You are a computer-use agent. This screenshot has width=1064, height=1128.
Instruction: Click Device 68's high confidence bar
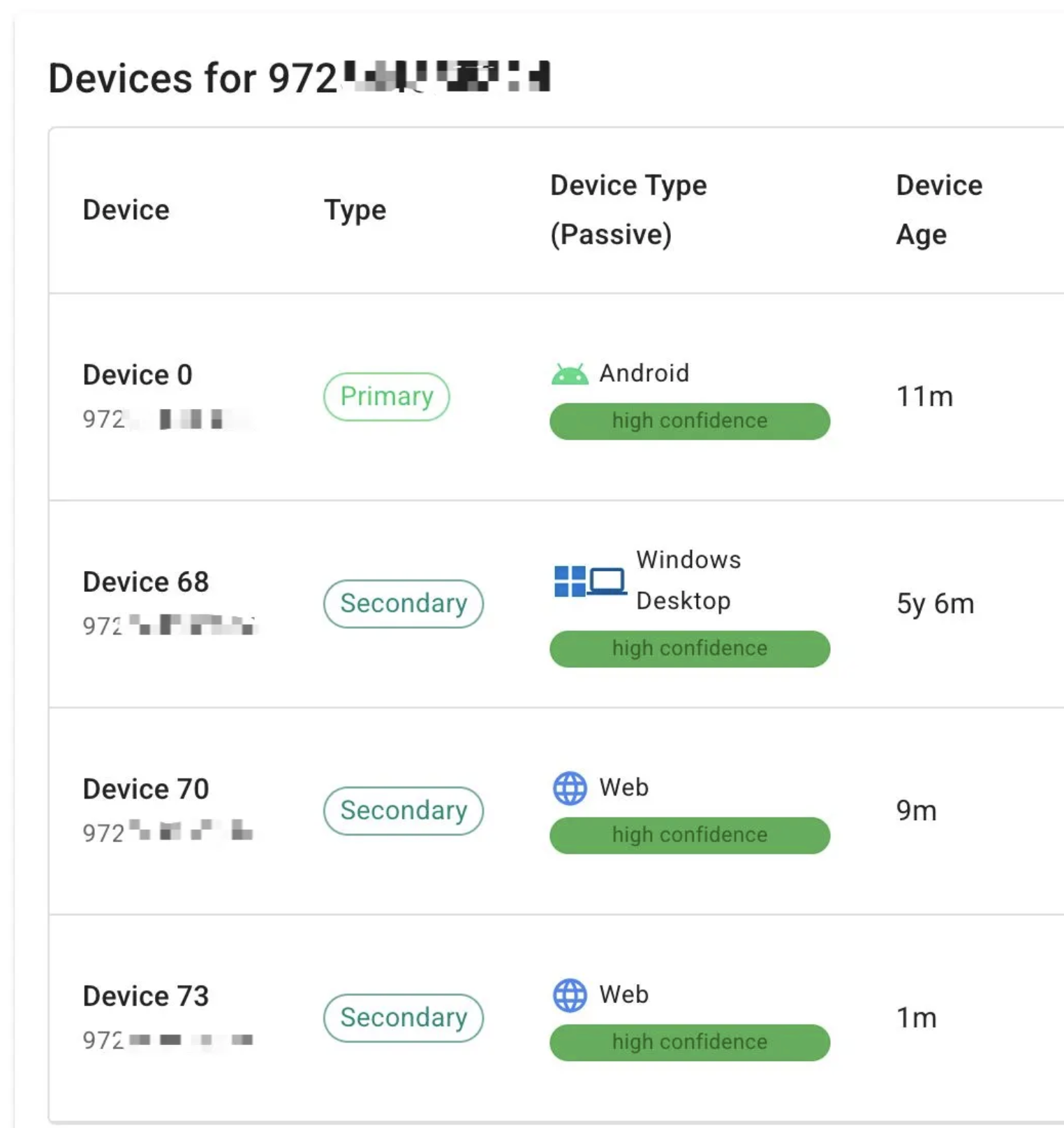click(689, 648)
